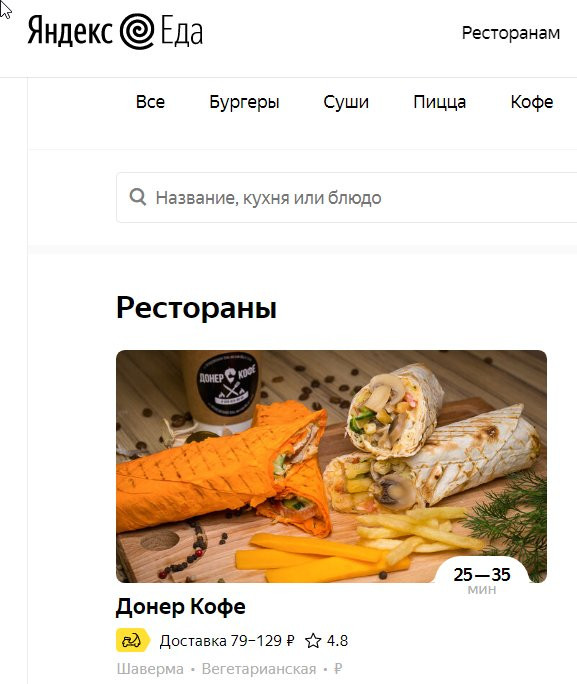This screenshot has width=577, height=684.
Task: Choose the Пицца category tab
Action: [440, 103]
